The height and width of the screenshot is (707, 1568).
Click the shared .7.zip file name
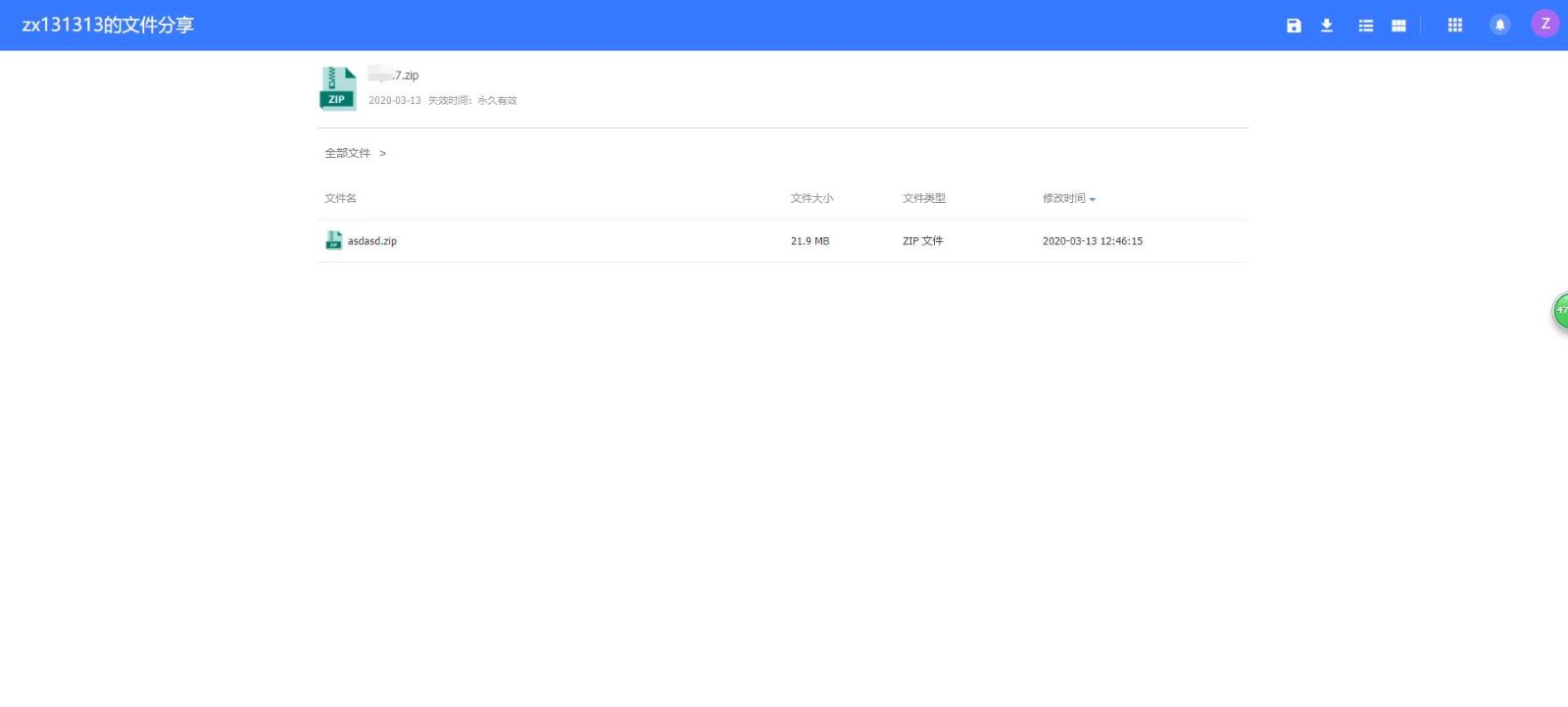[x=394, y=76]
